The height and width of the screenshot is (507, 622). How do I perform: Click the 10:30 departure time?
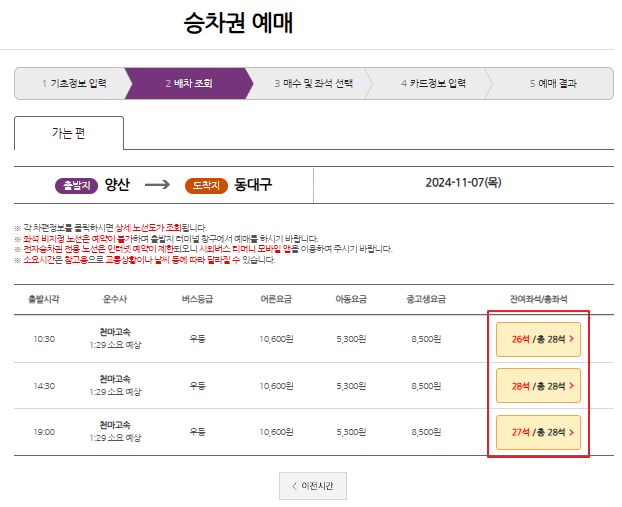point(44,339)
